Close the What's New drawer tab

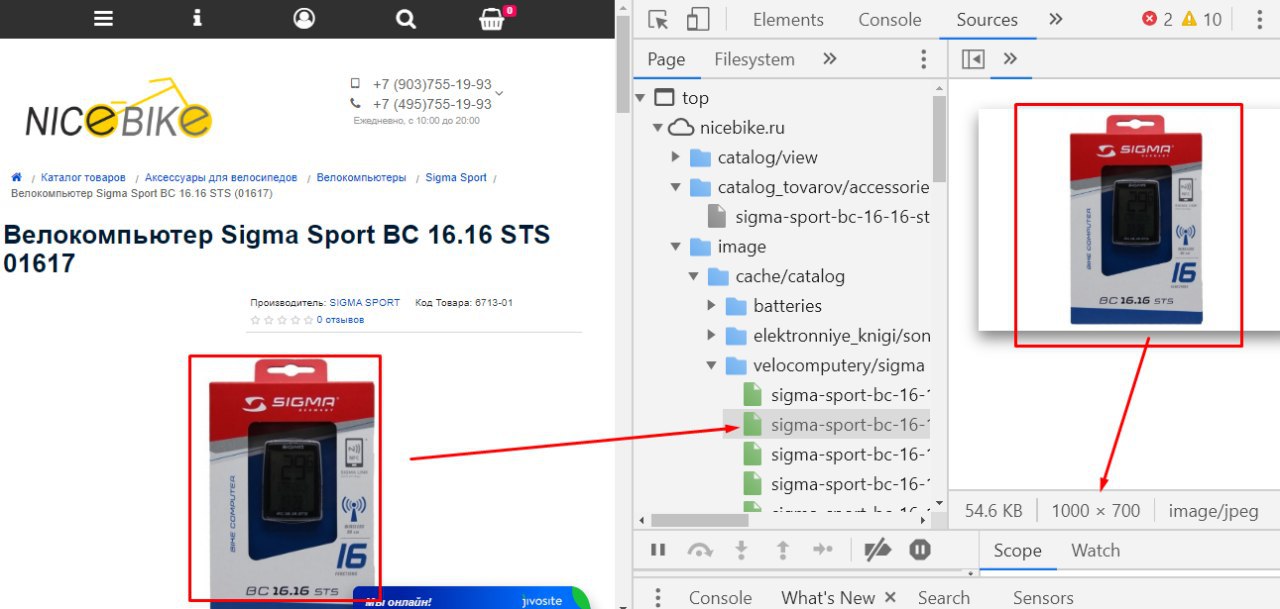coord(890,597)
